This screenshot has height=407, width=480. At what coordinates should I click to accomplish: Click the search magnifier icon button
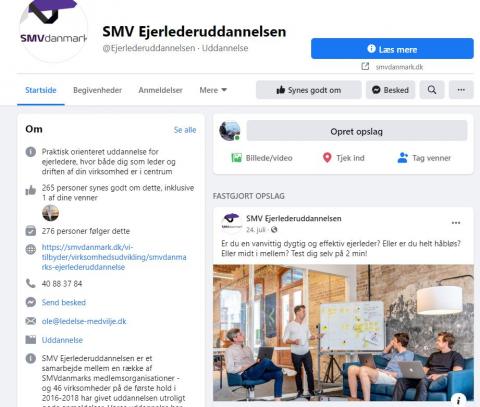(x=432, y=90)
